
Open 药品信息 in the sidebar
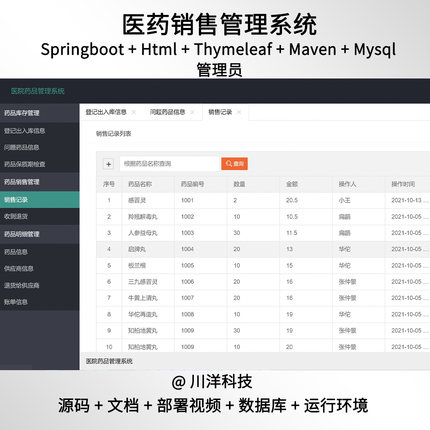(40, 252)
